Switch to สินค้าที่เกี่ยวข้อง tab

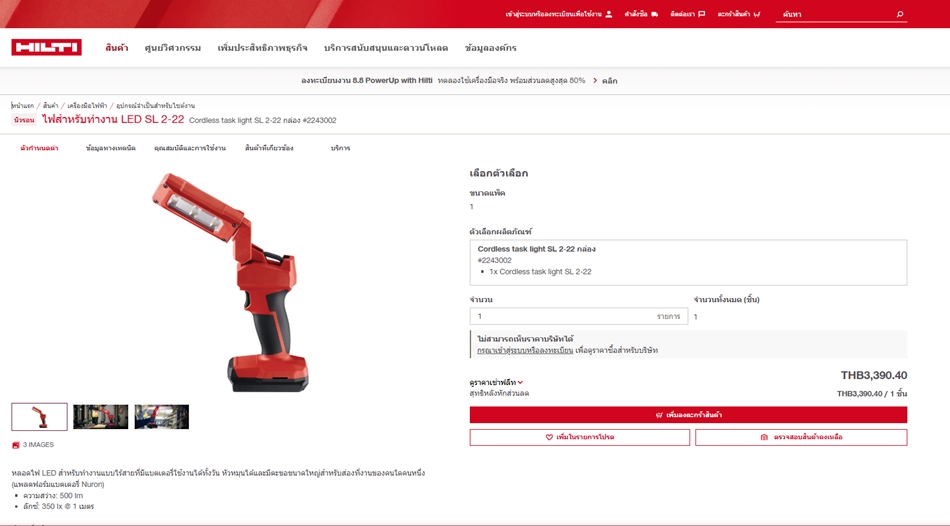click(x=269, y=148)
